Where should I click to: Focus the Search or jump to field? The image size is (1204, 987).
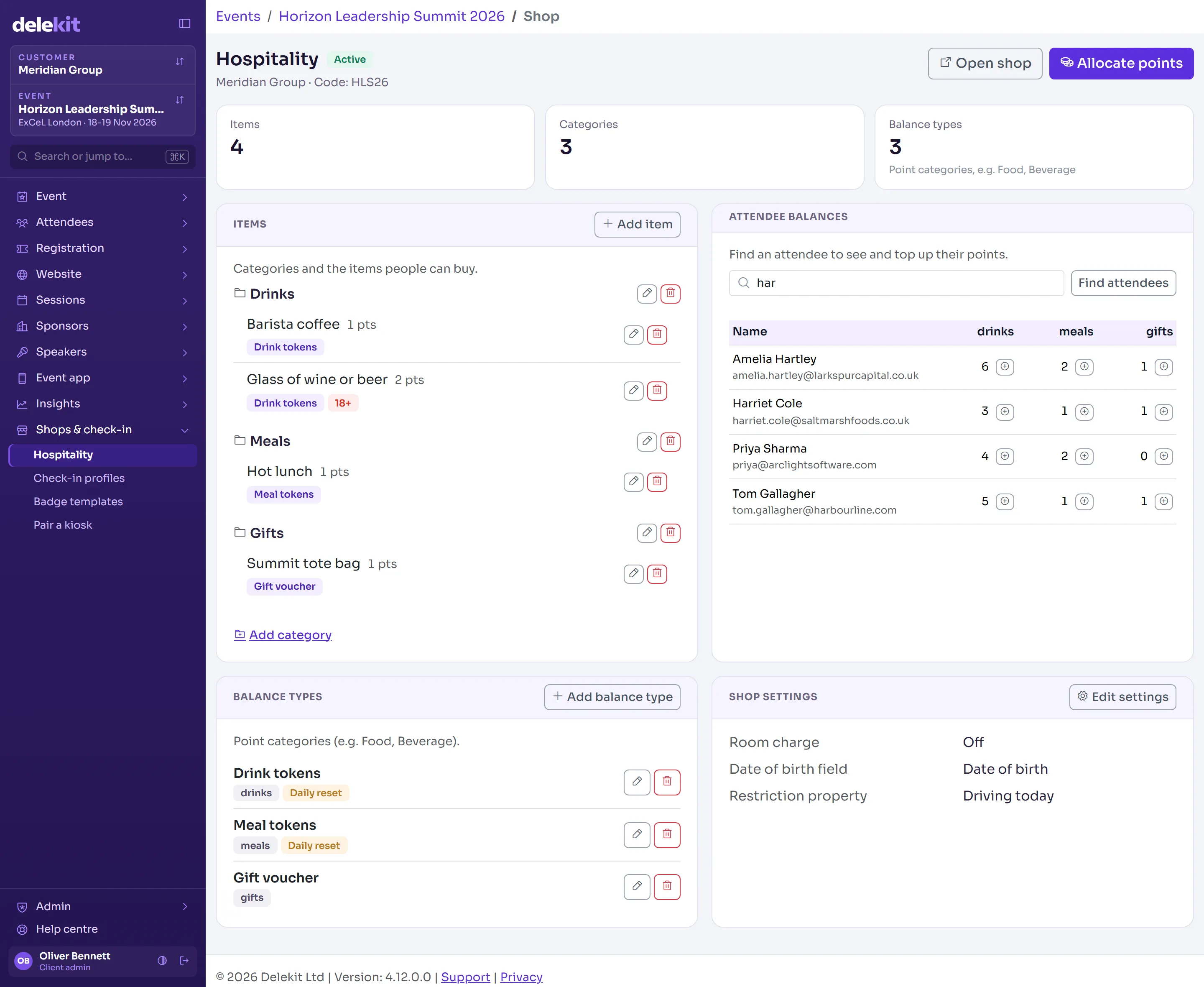(x=103, y=156)
